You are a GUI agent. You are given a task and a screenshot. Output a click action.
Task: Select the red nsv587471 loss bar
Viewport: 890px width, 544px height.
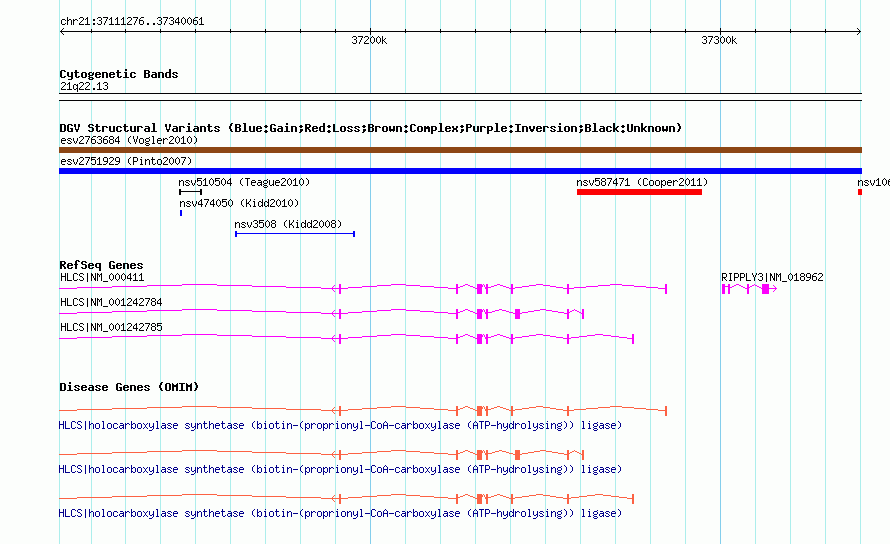[639, 192]
